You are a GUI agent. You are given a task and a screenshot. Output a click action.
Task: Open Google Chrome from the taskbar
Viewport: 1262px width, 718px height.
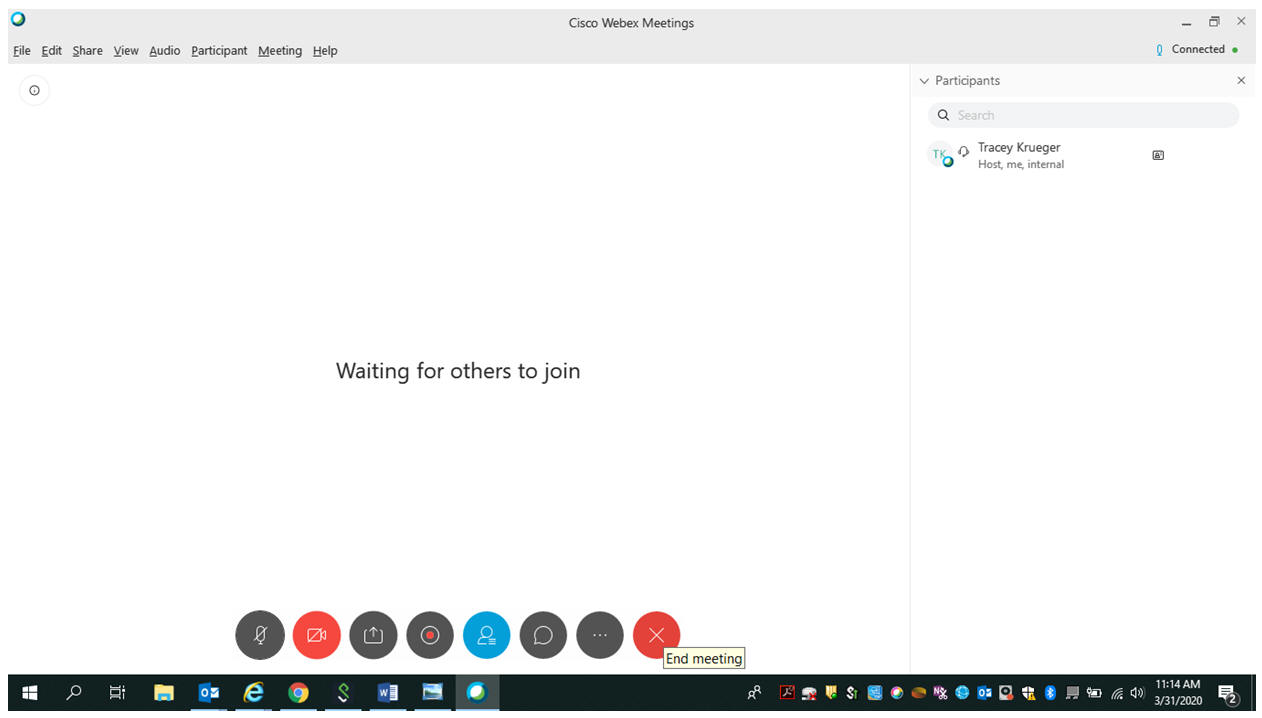[x=298, y=692]
